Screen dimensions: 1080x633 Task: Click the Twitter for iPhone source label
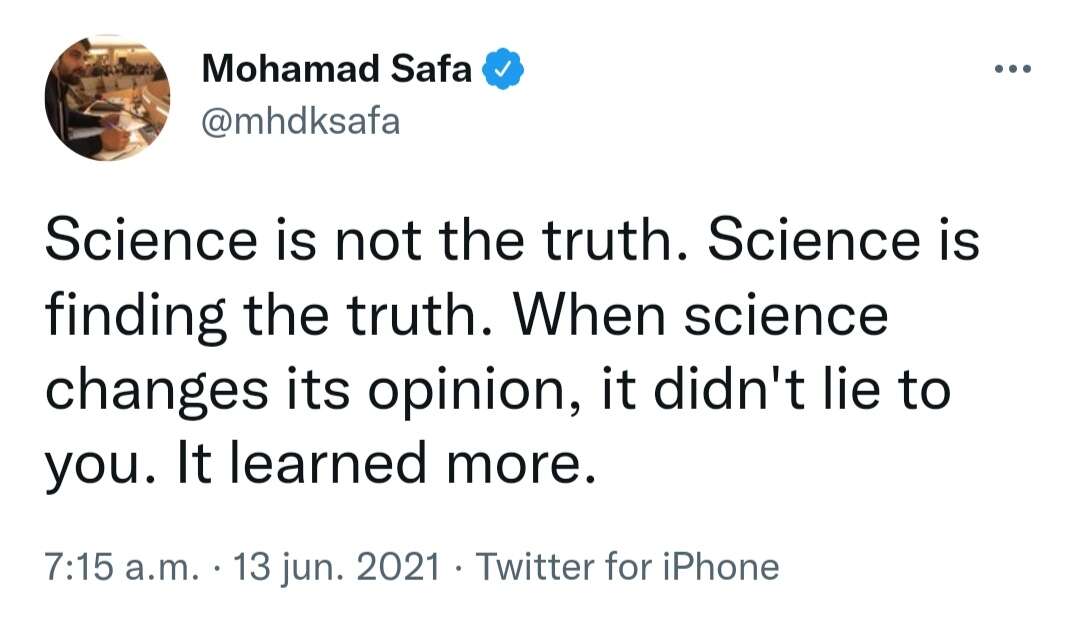(x=627, y=567)
